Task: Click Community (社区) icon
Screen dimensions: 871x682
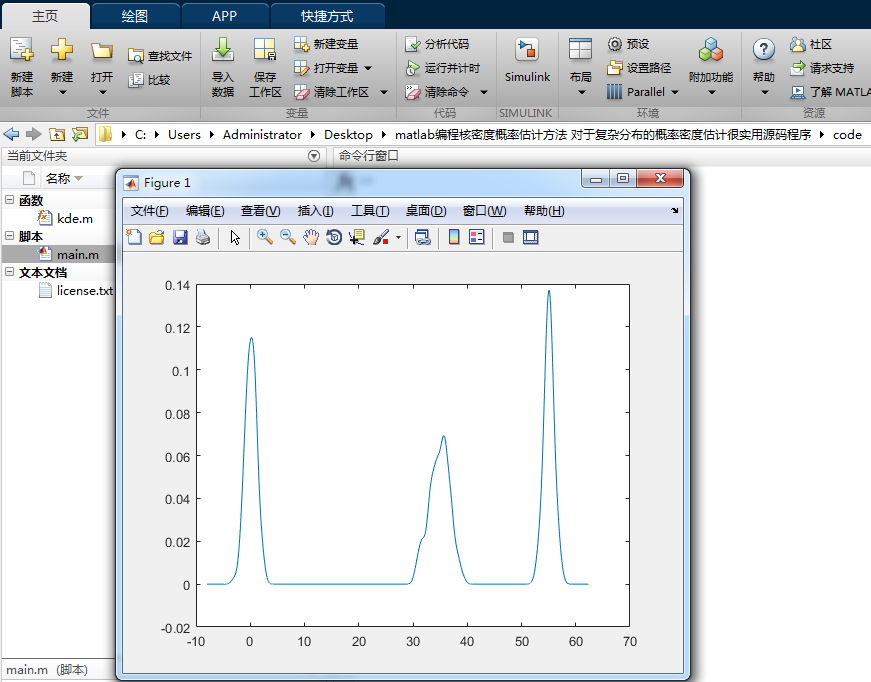Action: (x=798, y=44)
